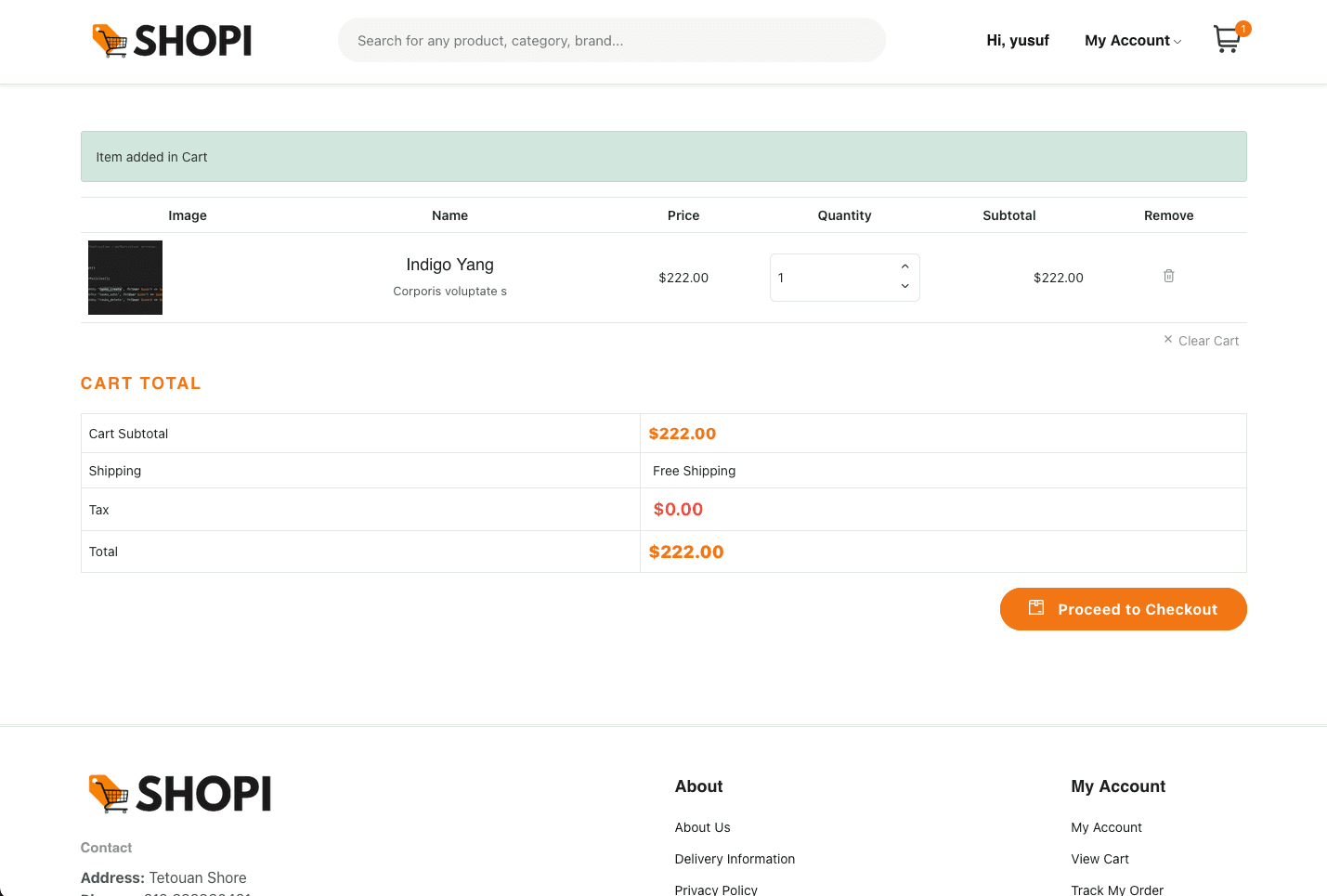Click Clear Cart link

click(x=1201, y=341)
